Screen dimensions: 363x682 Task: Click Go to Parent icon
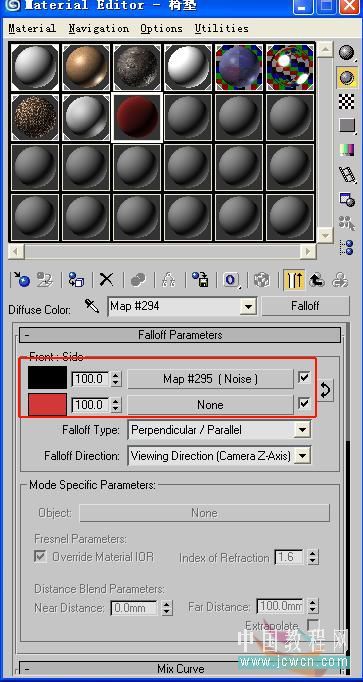coord(317,280)
